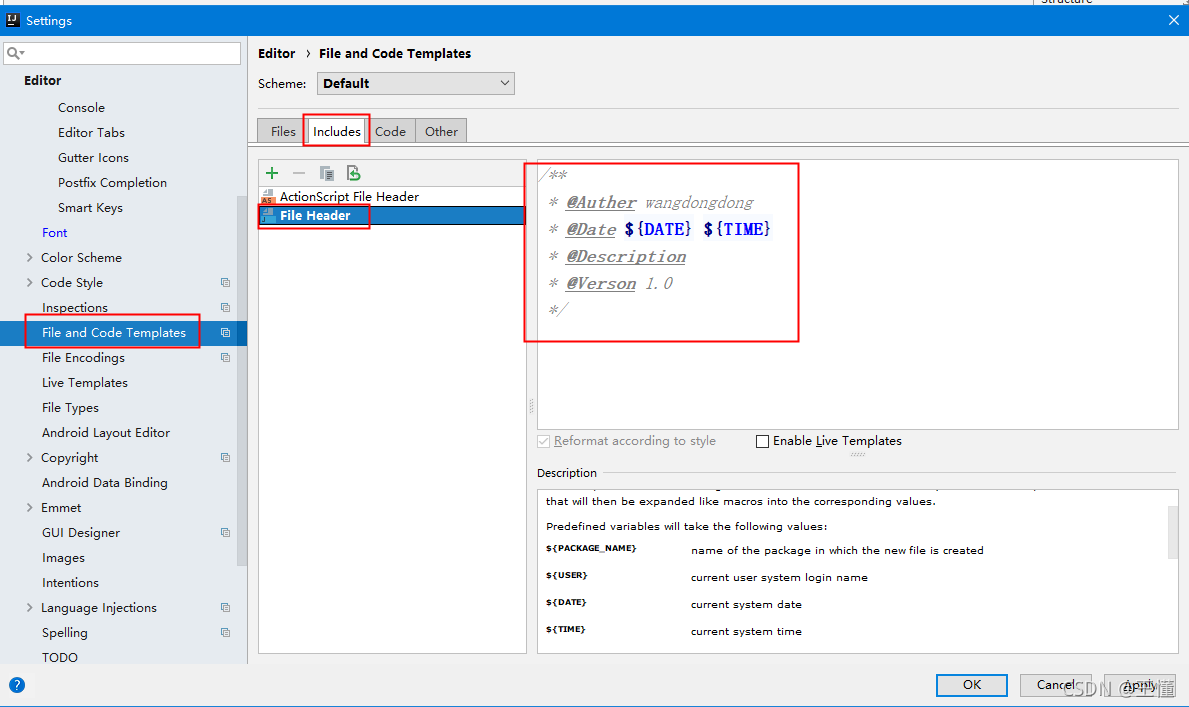
Task: Select ActionScript File Header template
Action: [392, 196]
